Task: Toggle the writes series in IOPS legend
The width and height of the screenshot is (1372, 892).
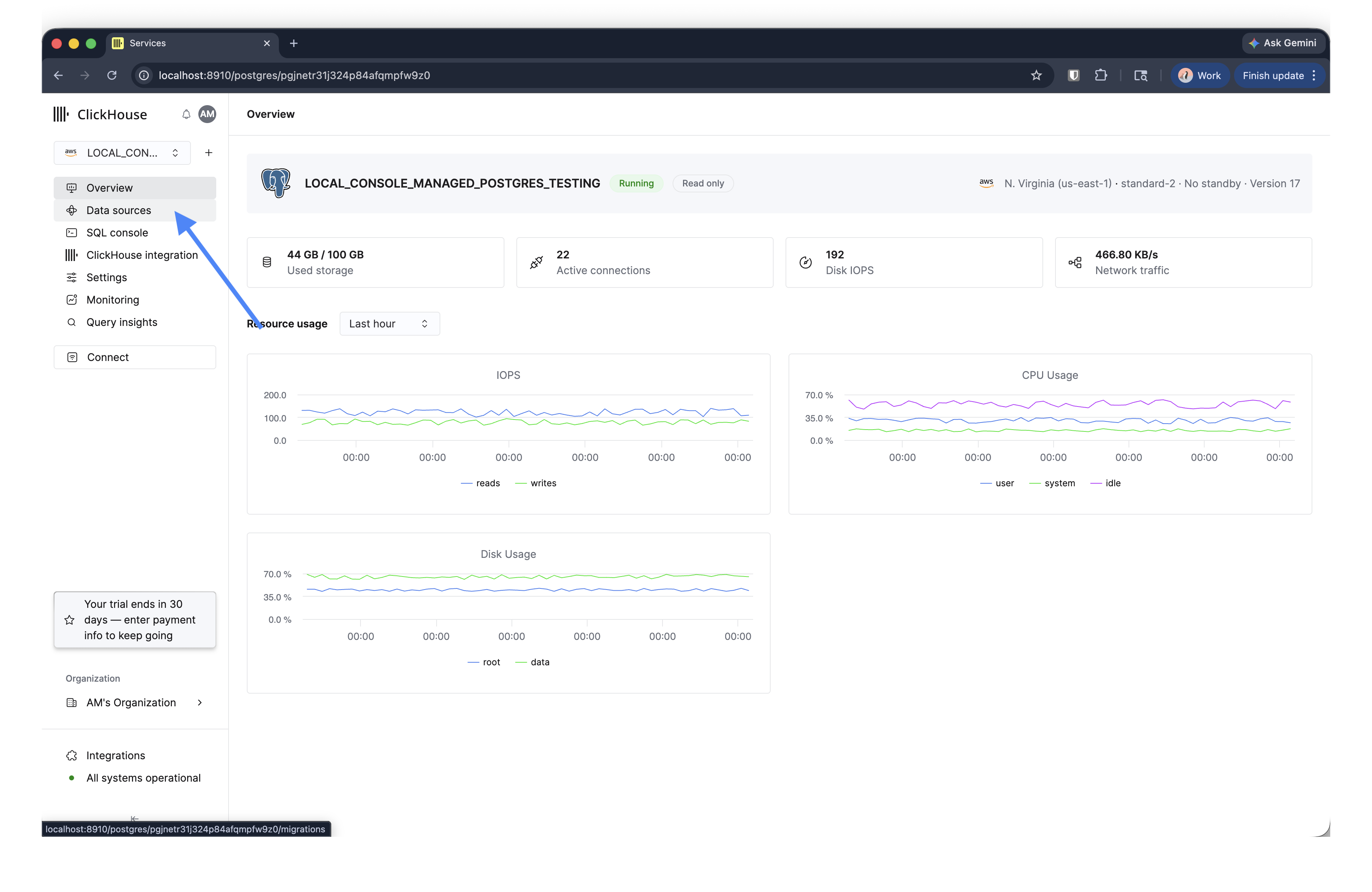Action: click(x=535, y=483)
